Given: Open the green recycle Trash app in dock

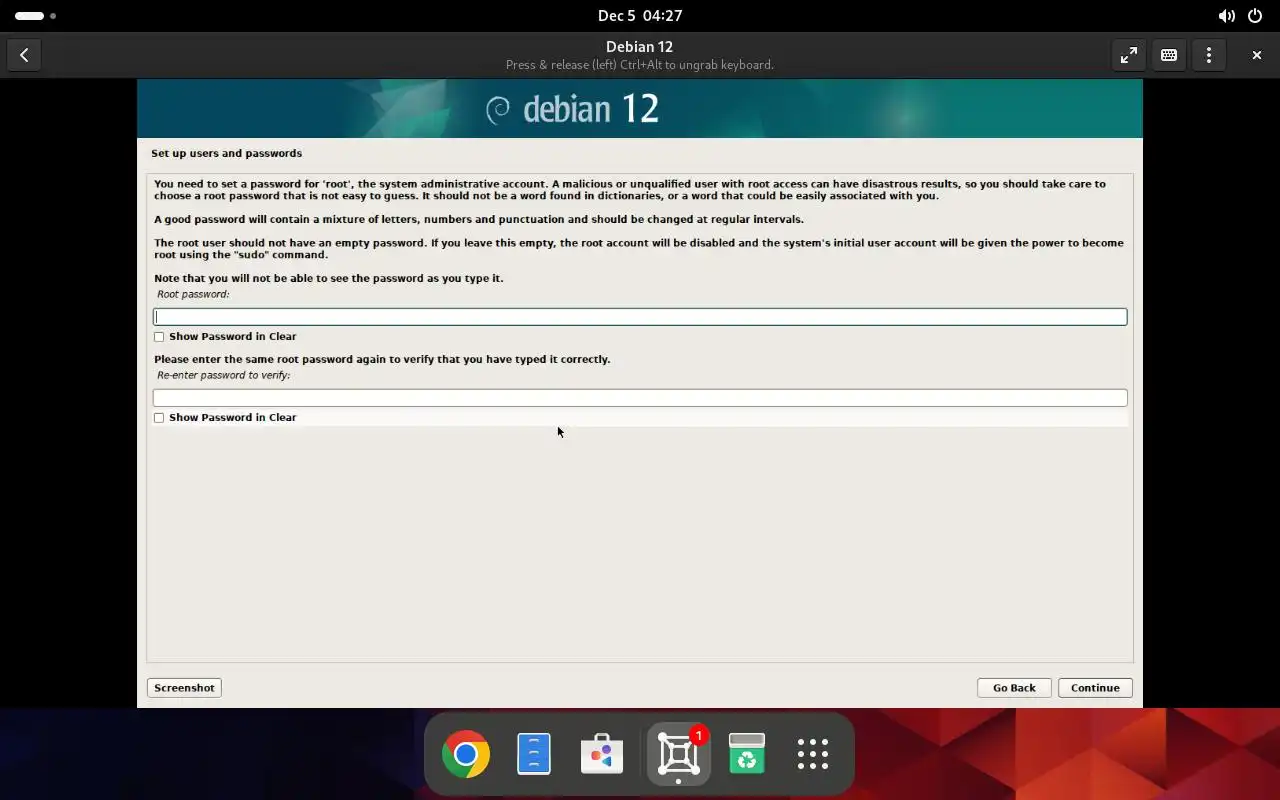Looking at the screenshot, I should click(746, 754).
